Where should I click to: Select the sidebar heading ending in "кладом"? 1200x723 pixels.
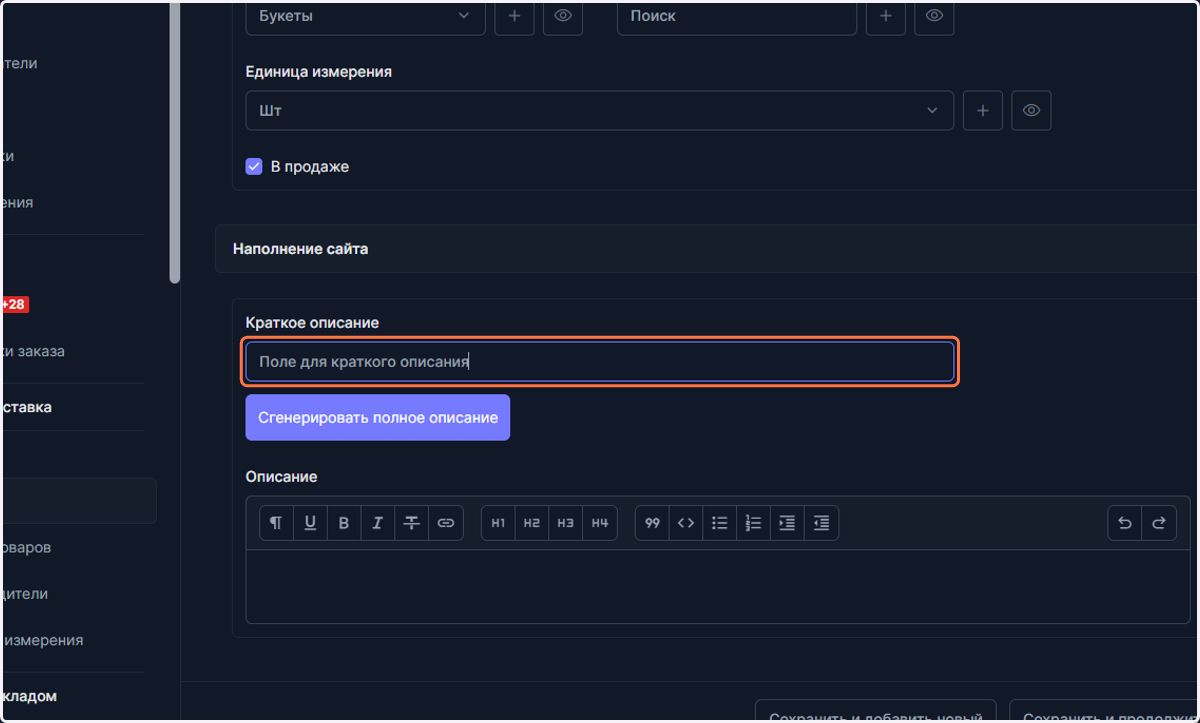(x=30, y=696)
